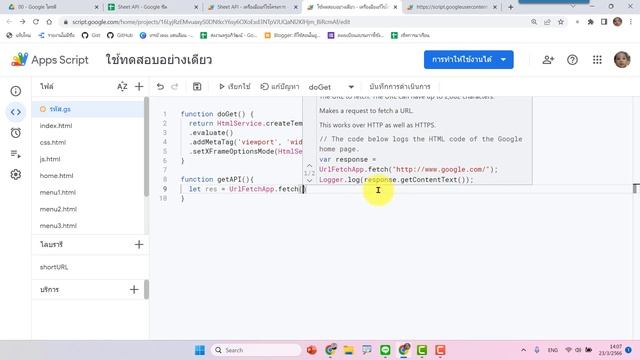The image size is (640, 360).
Task: Open the Google account avatar
Action: click(622, 60)
